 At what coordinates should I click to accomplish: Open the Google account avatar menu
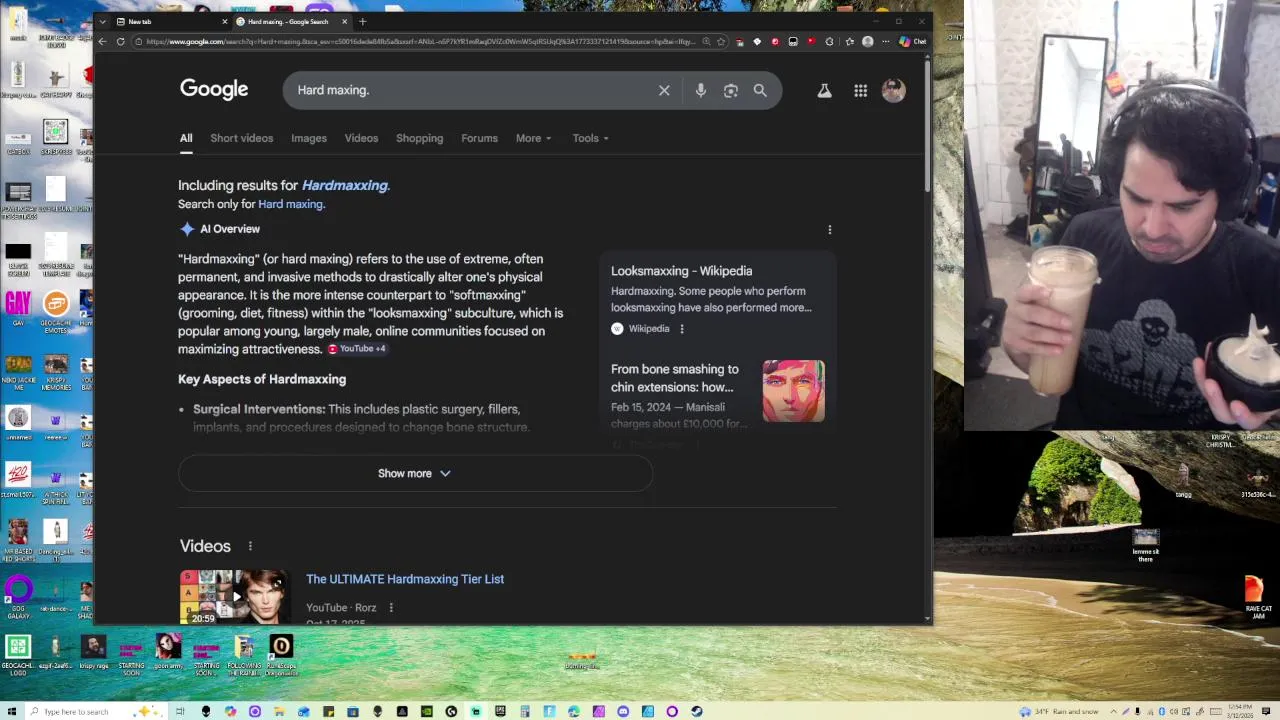tap(893, 90)
